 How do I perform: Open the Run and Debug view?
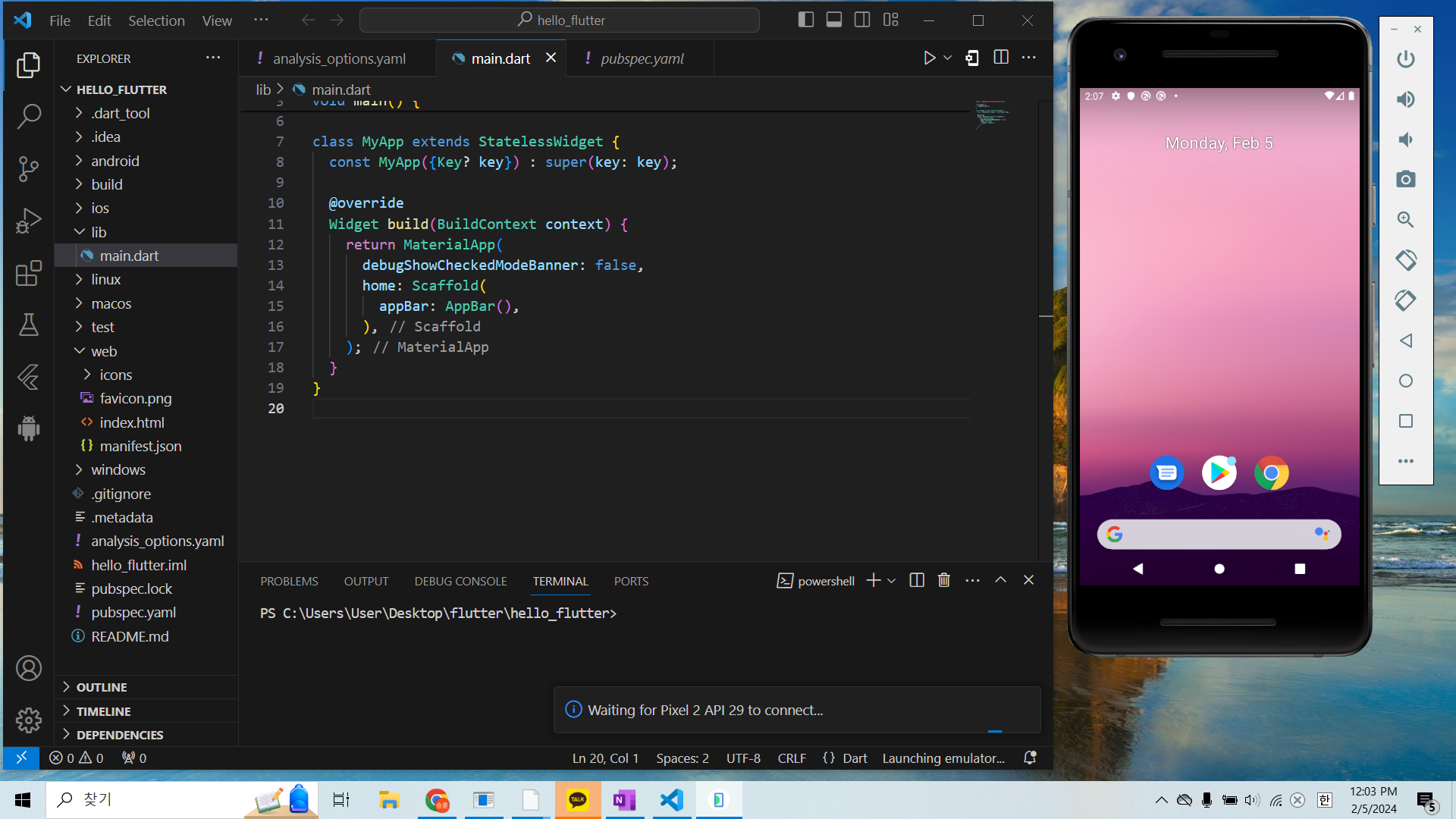coord(29,221)
